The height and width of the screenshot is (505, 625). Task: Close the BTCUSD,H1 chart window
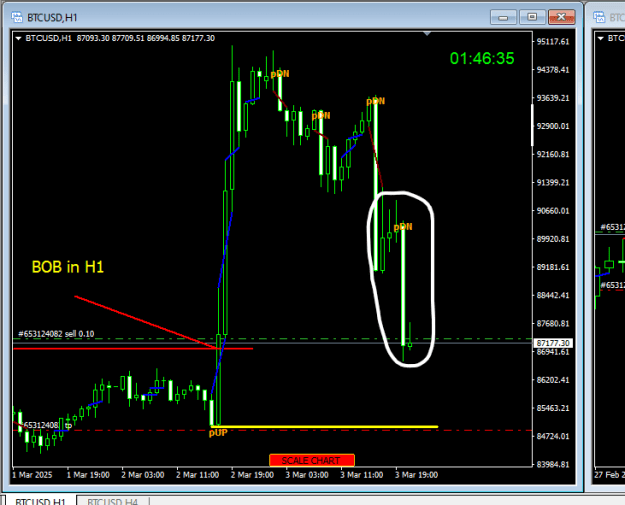pos(561,17)
